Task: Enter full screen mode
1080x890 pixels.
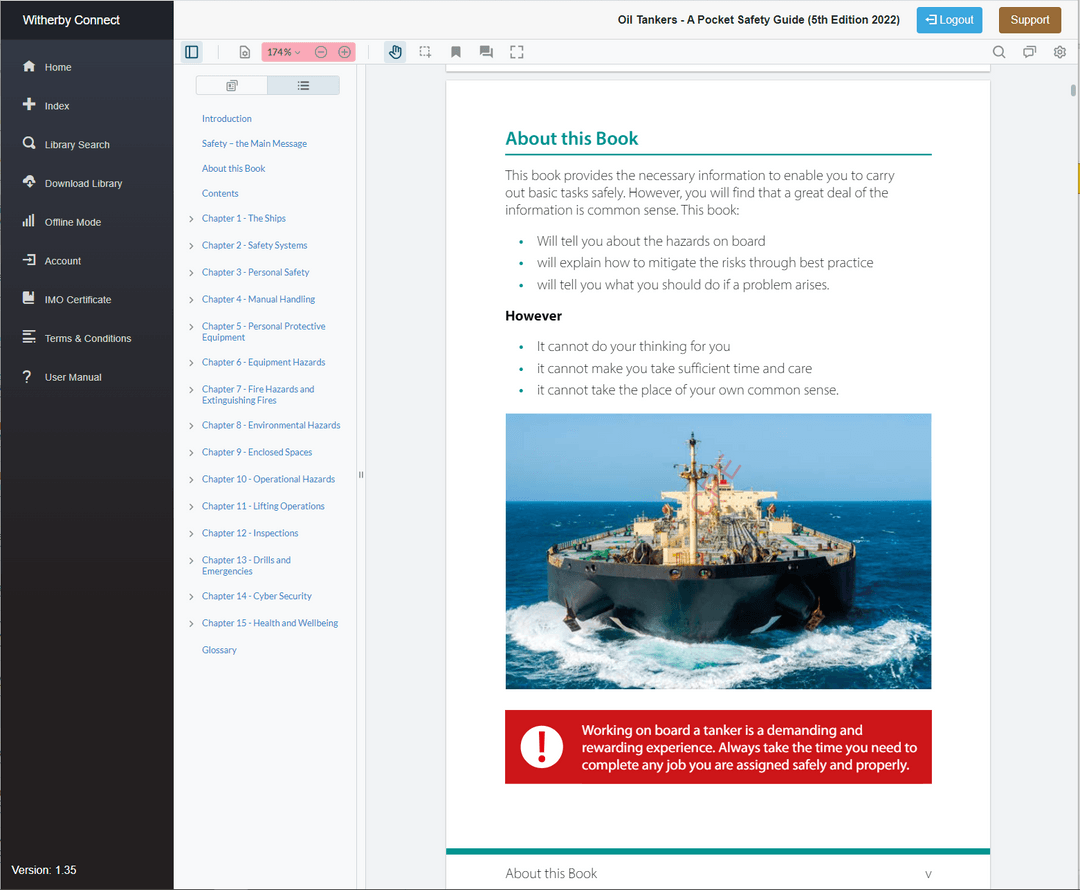Action: pyautogui.click(x=516, y=52)
